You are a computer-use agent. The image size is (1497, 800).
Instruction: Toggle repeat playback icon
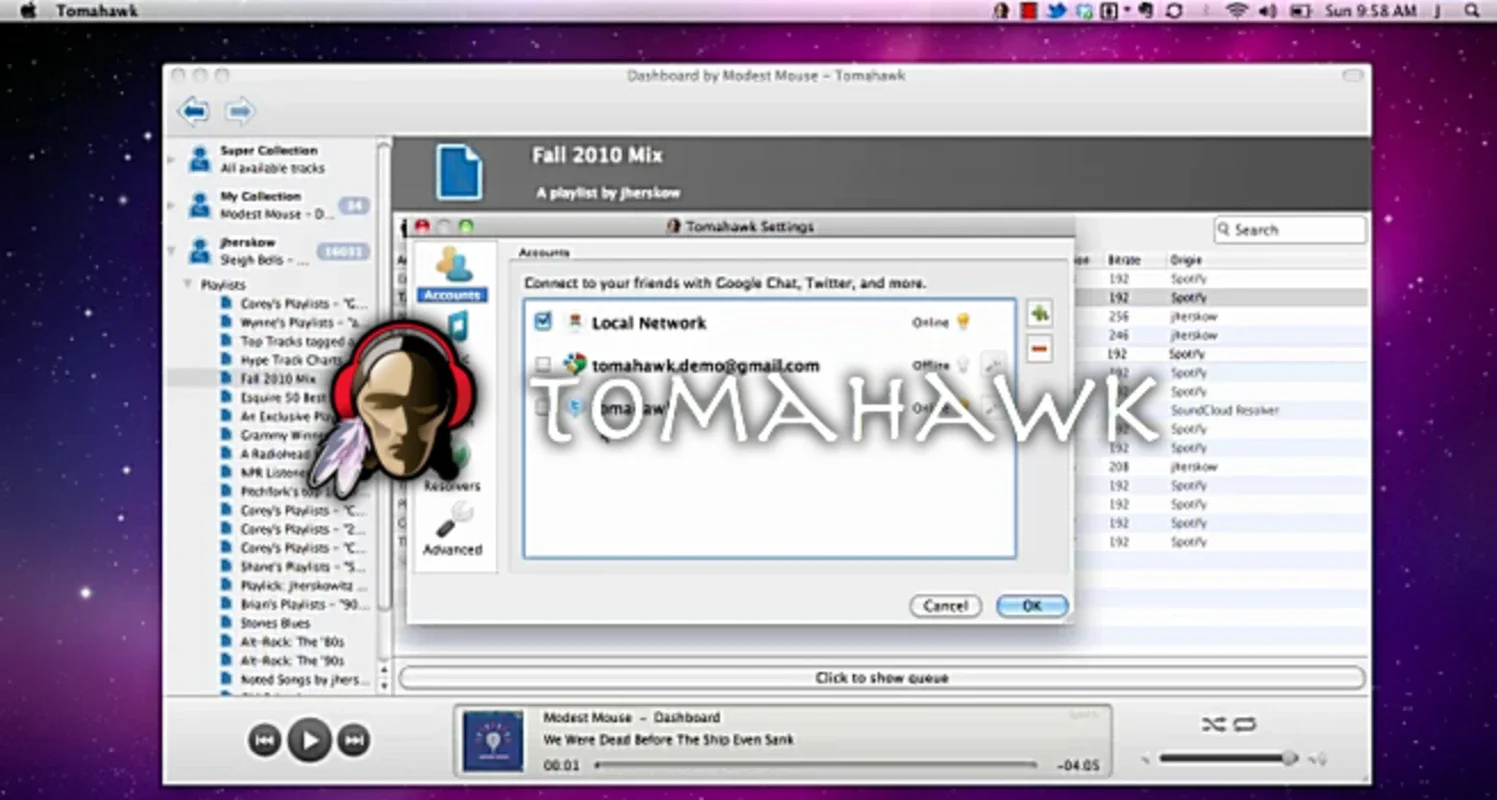click(x=1245, y=724)
